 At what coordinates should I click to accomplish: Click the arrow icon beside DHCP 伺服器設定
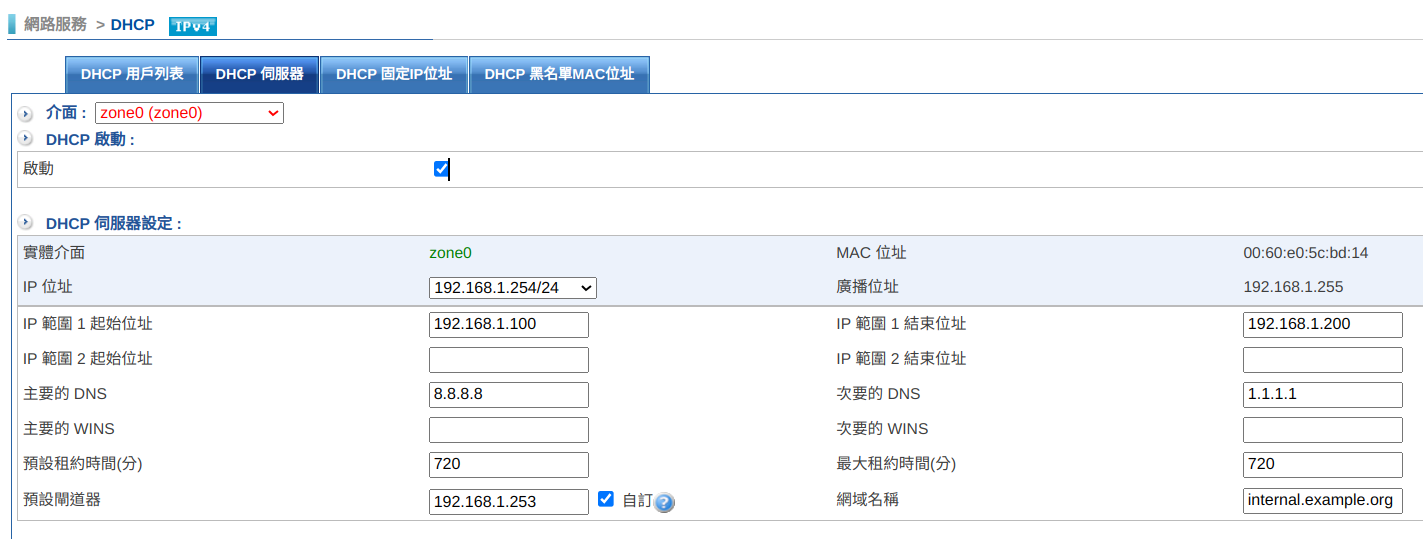pos(26,223)
